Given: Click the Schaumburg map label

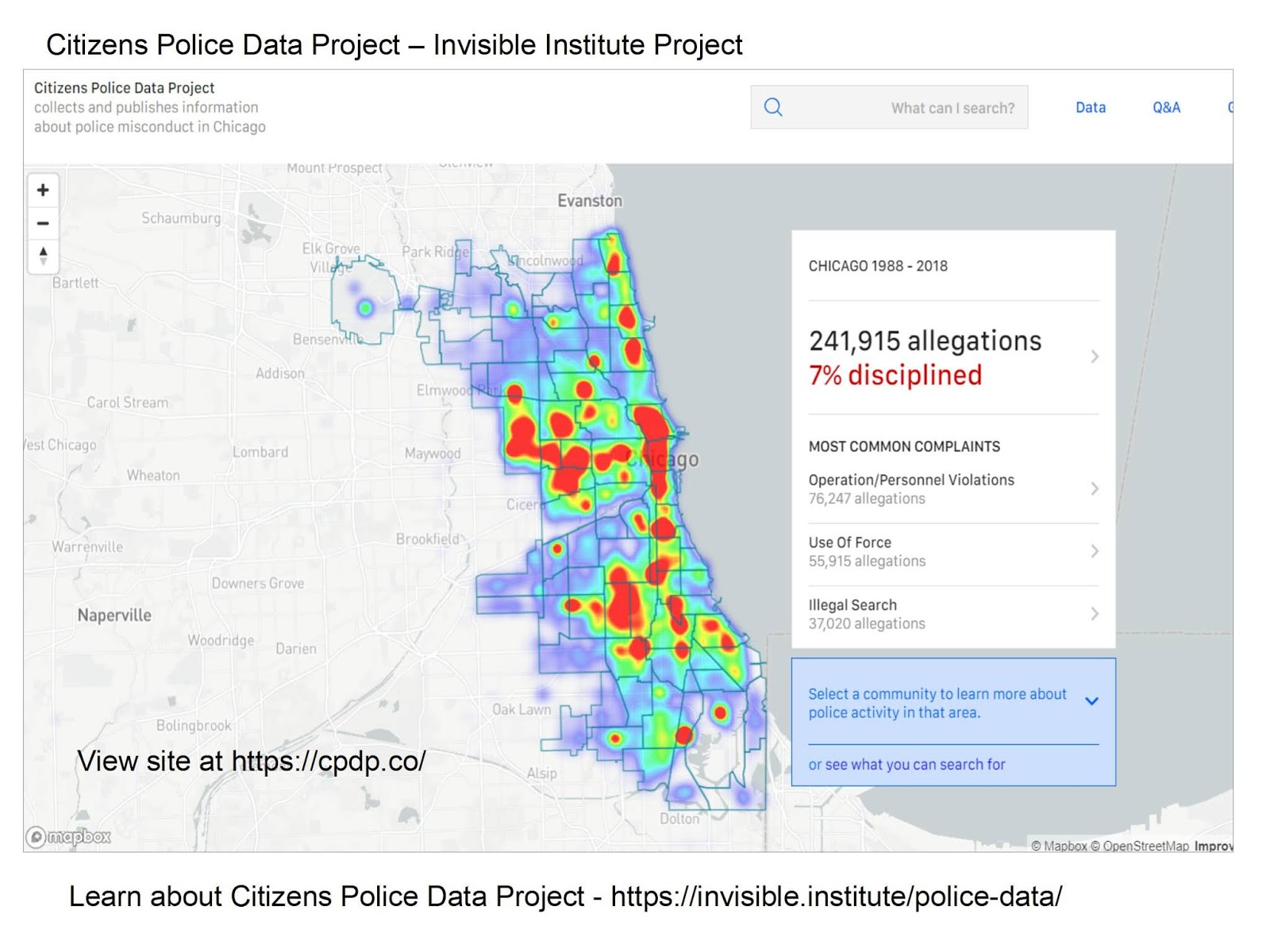Looking at the screenshot, I should [x=181, y=218].
